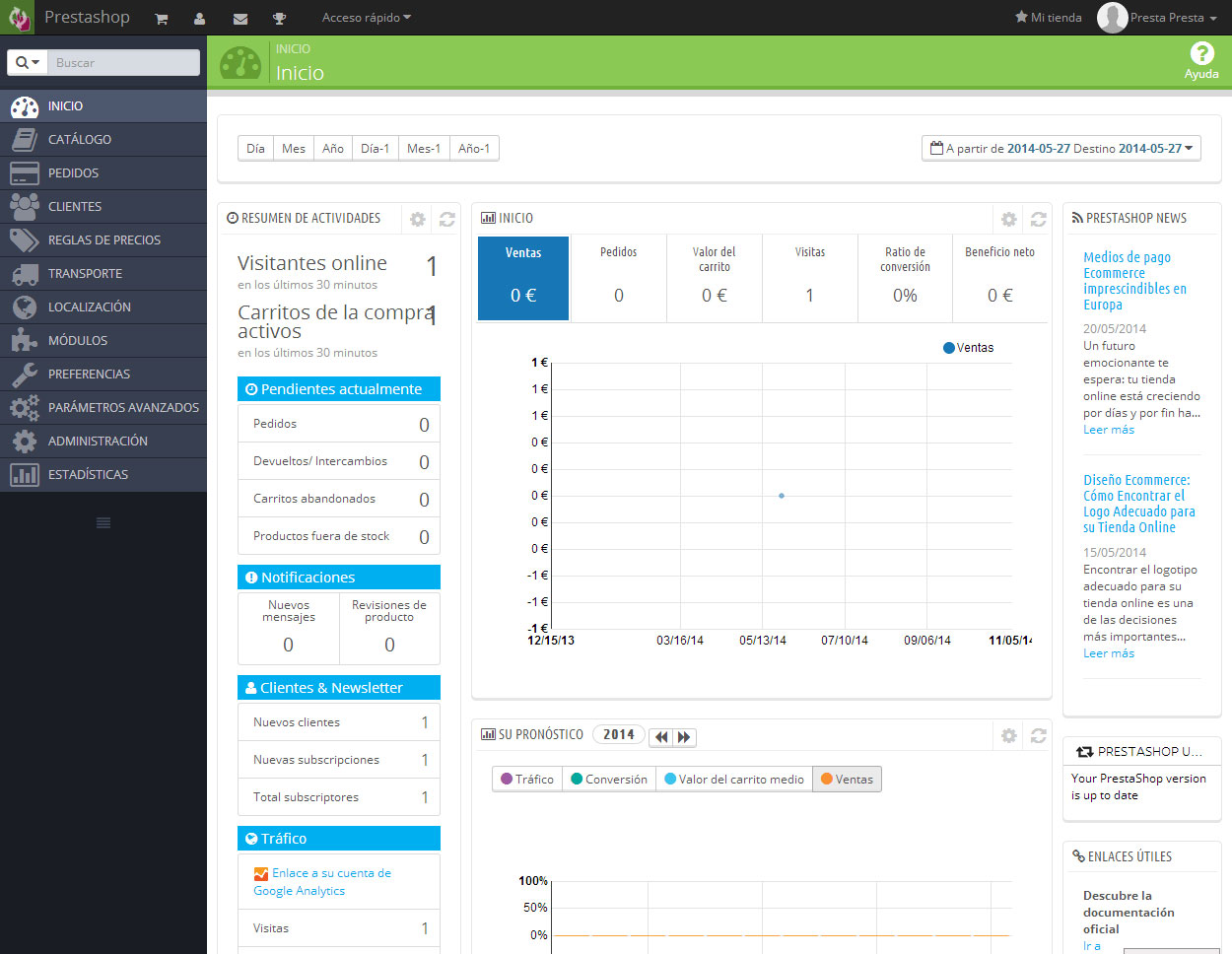Refresh the Resumen de Actividades panel

(x=447, y=219)
